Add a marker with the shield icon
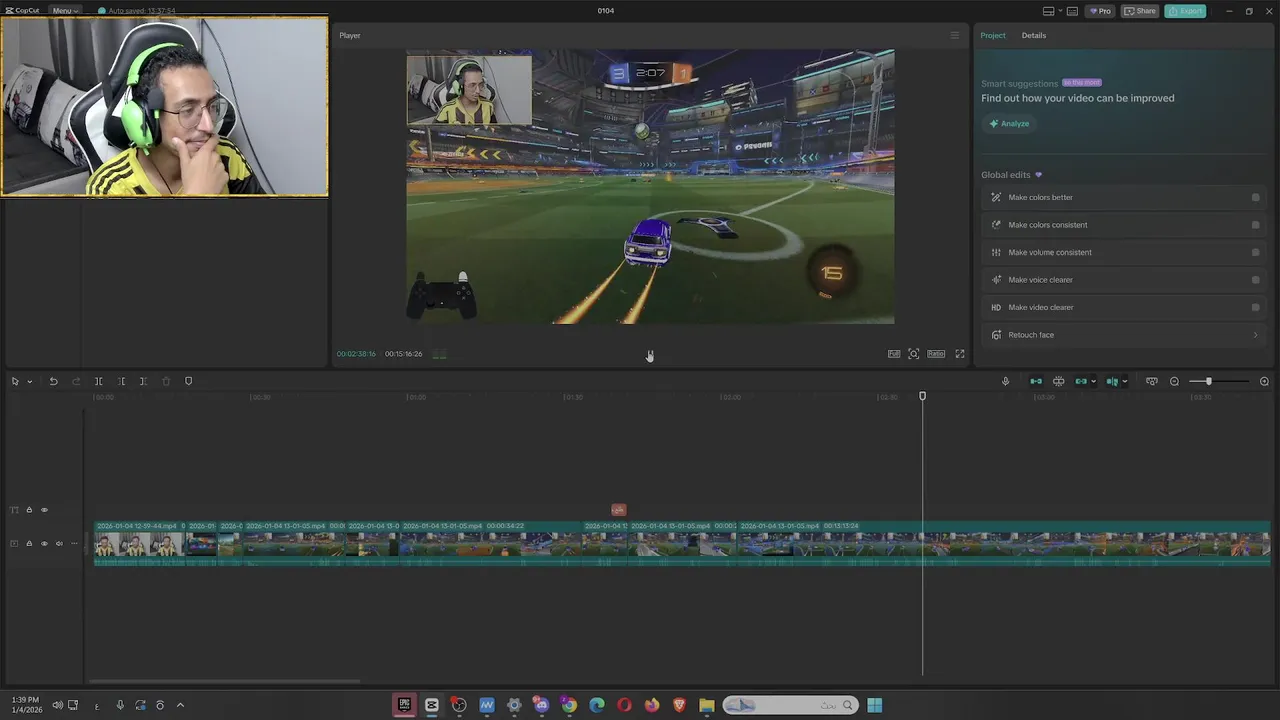Viewport: 1280px width, 720px height. click(188, 381)
